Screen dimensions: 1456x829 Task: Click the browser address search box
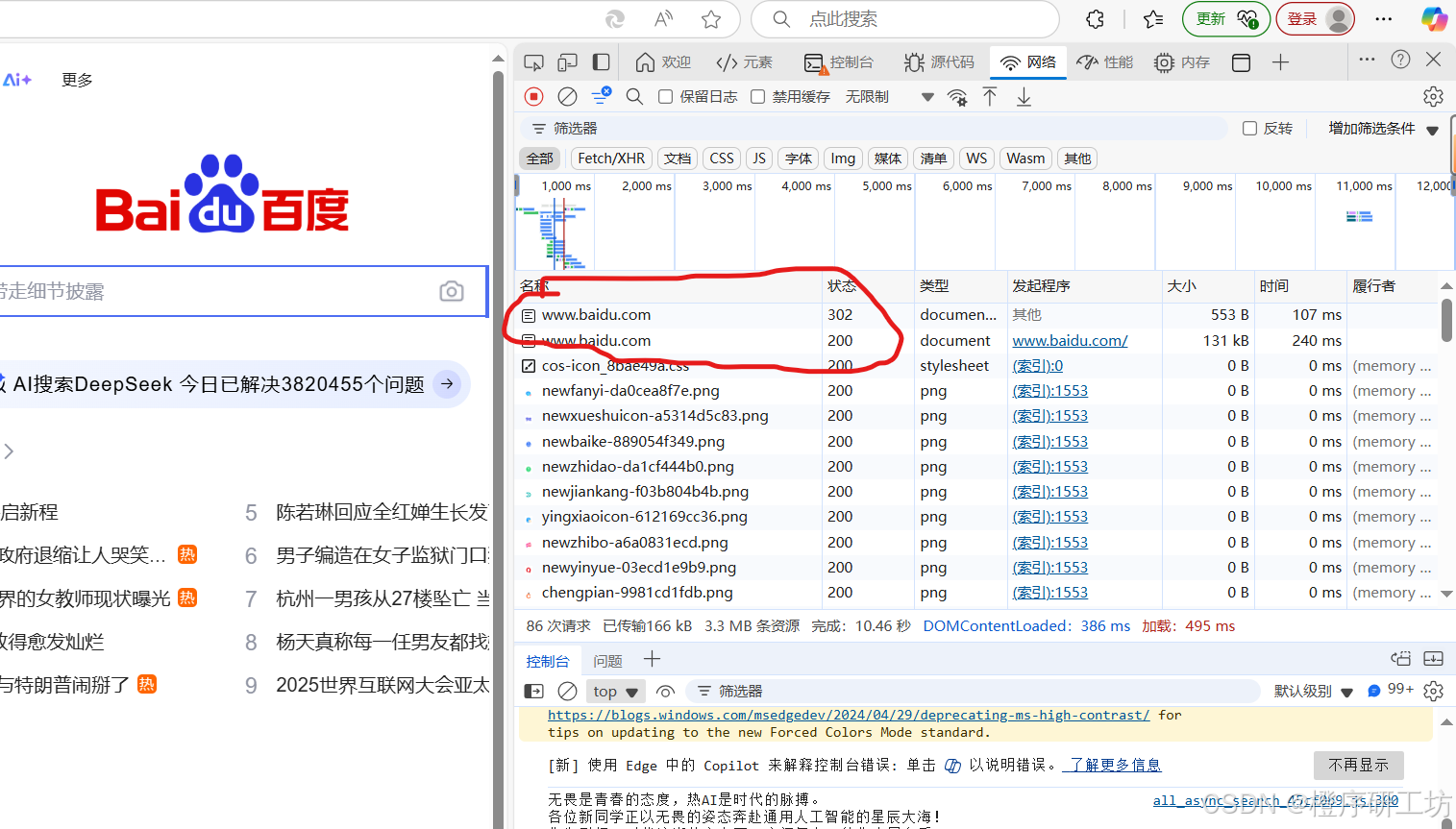pos(904,19)
